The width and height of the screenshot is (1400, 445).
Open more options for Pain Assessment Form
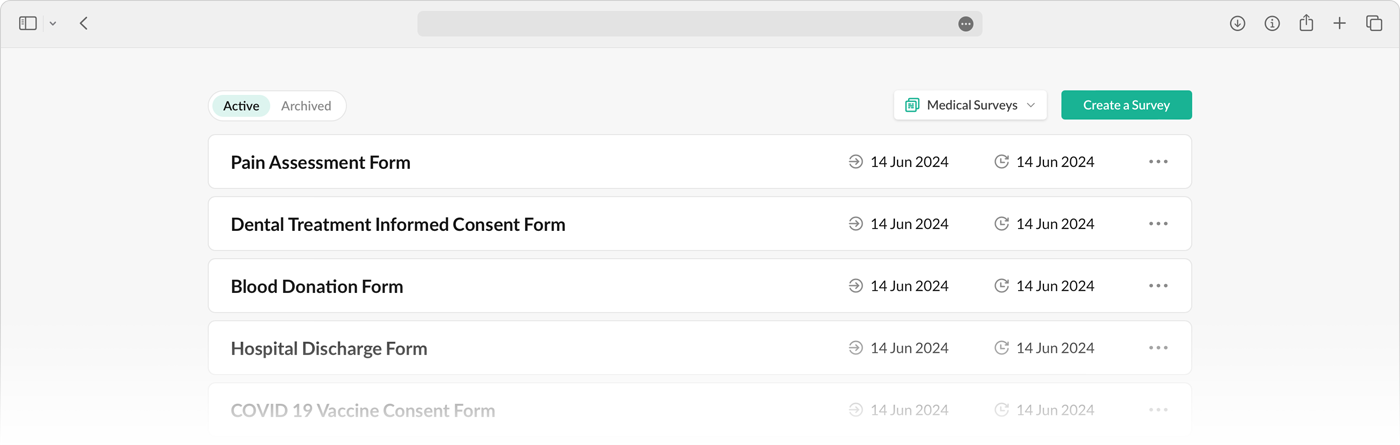click(x=1158, y=162)
